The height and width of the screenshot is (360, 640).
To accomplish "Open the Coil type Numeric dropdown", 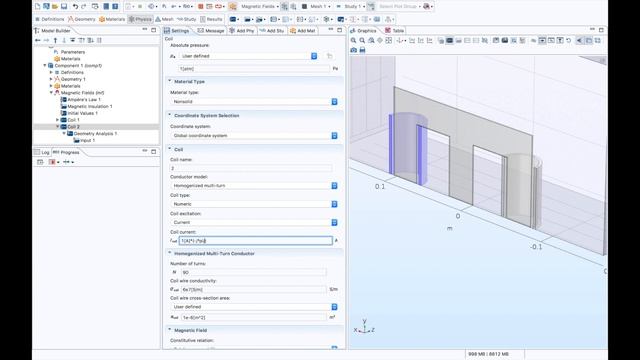I will click(334, 204).
